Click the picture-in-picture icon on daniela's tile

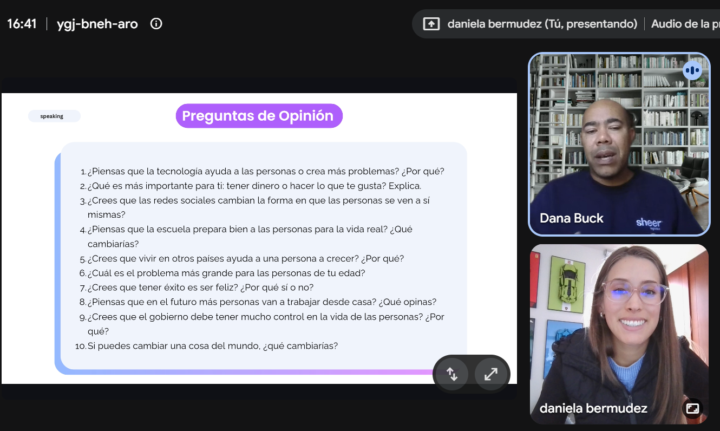692,408
